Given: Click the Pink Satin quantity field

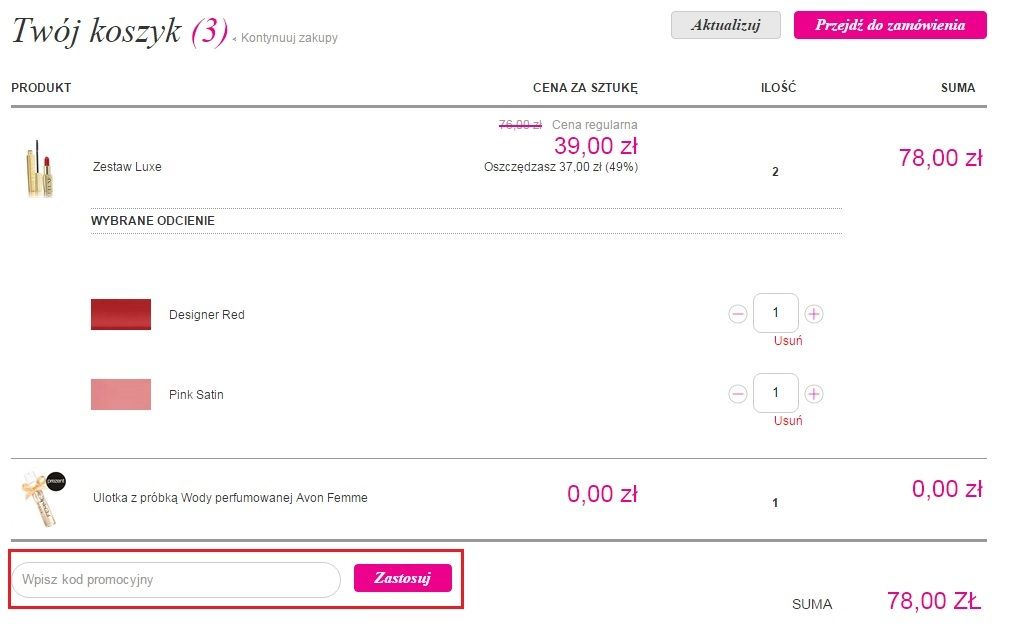Looking at the screenshot, I should click(x=775, y=392).
